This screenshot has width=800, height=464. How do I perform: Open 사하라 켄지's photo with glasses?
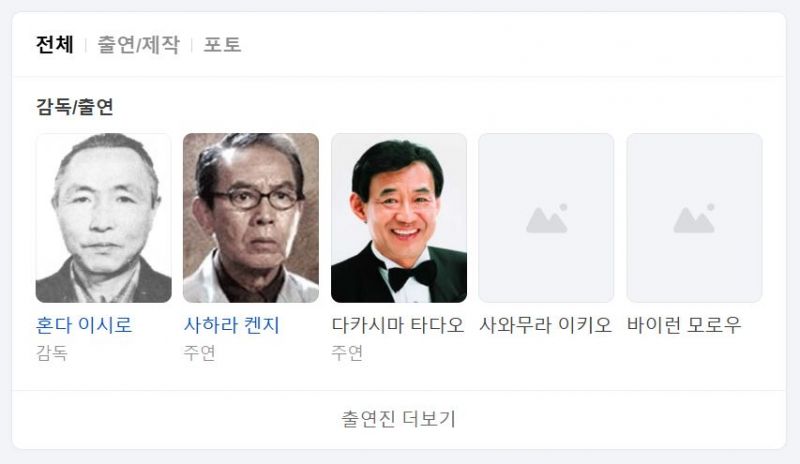[251, 218]
